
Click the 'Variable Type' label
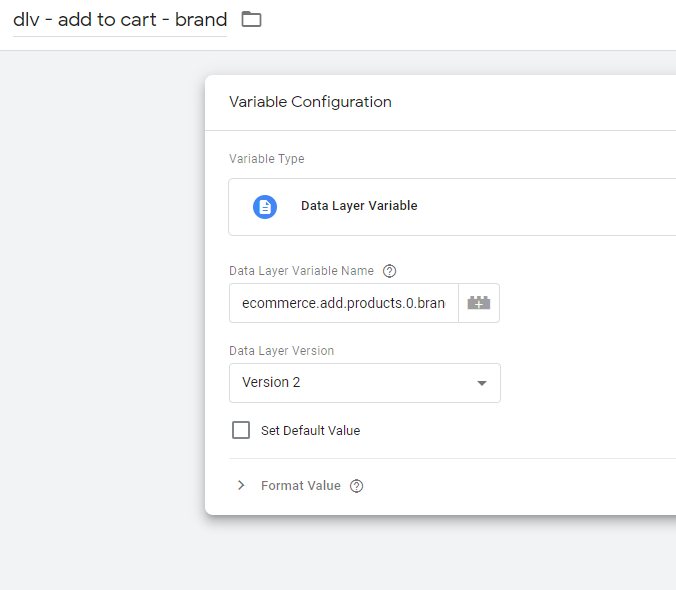point(267,159)
